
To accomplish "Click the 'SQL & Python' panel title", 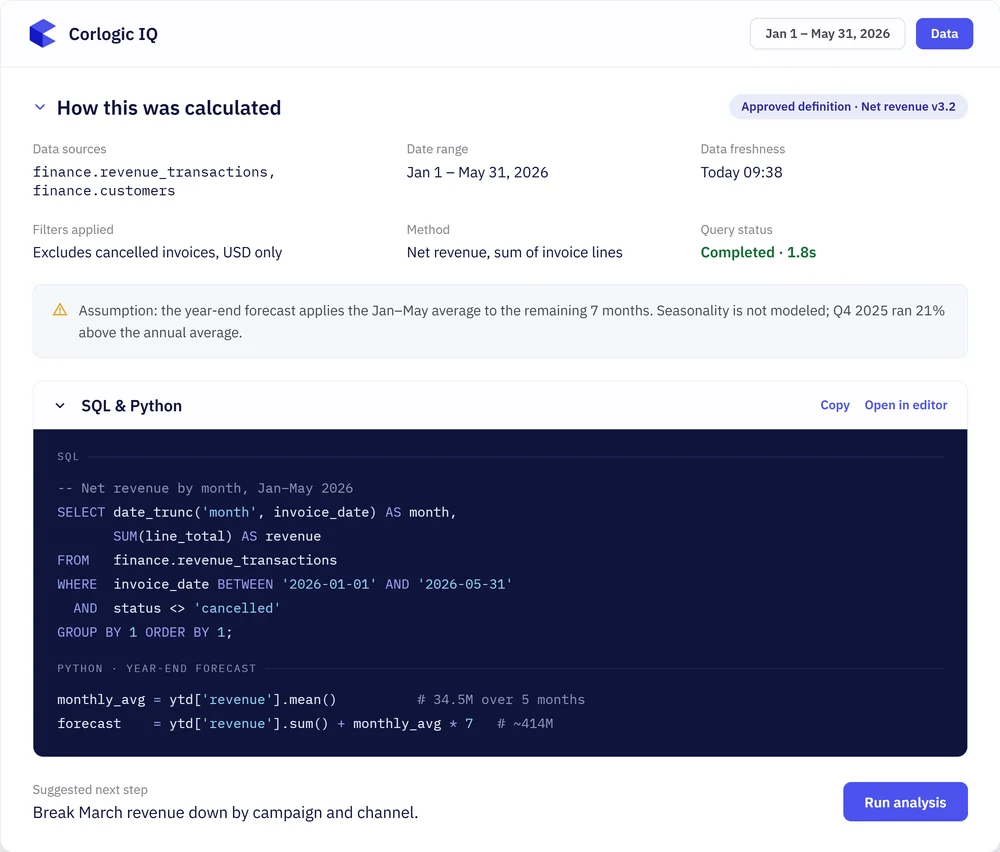I will coord(131,406).
